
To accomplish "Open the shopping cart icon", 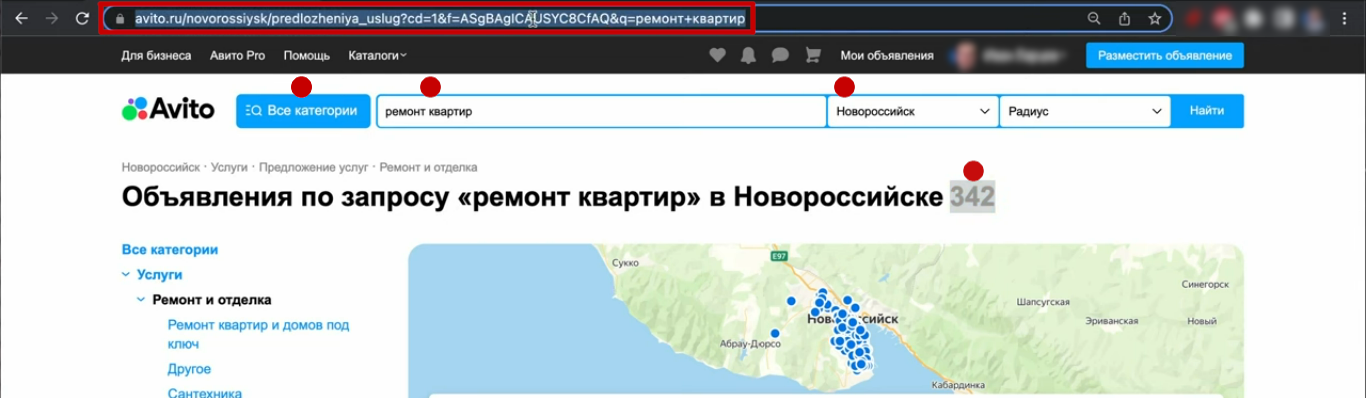I will click(x=812, y=56).
